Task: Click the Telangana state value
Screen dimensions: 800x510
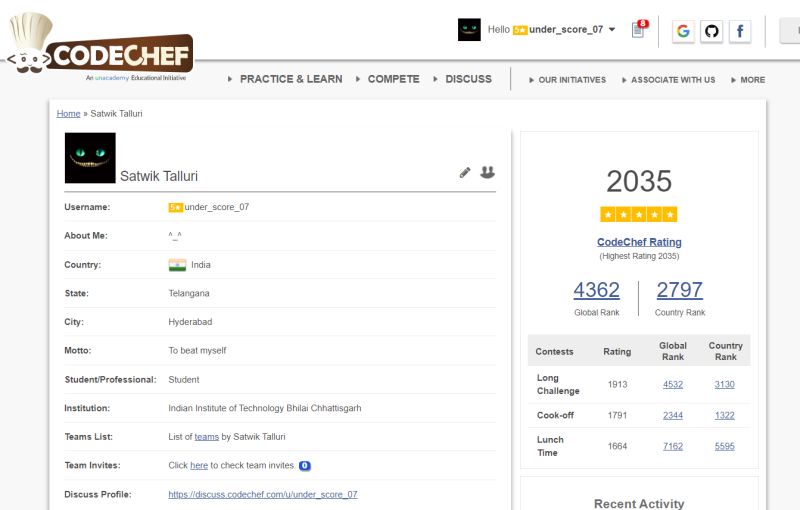Action: coord(189,293)
